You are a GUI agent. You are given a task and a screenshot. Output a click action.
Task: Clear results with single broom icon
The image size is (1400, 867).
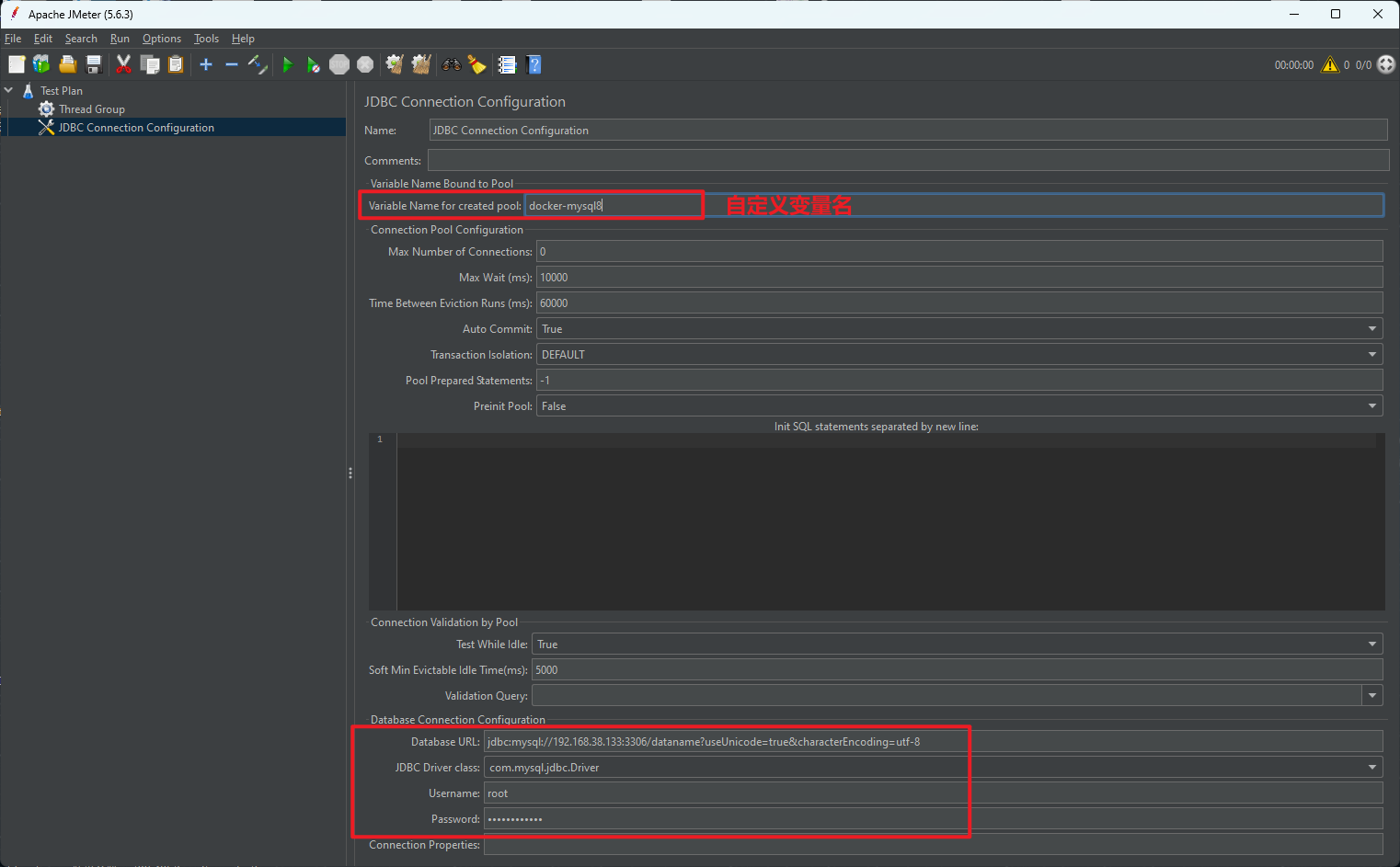pos(395,64)
